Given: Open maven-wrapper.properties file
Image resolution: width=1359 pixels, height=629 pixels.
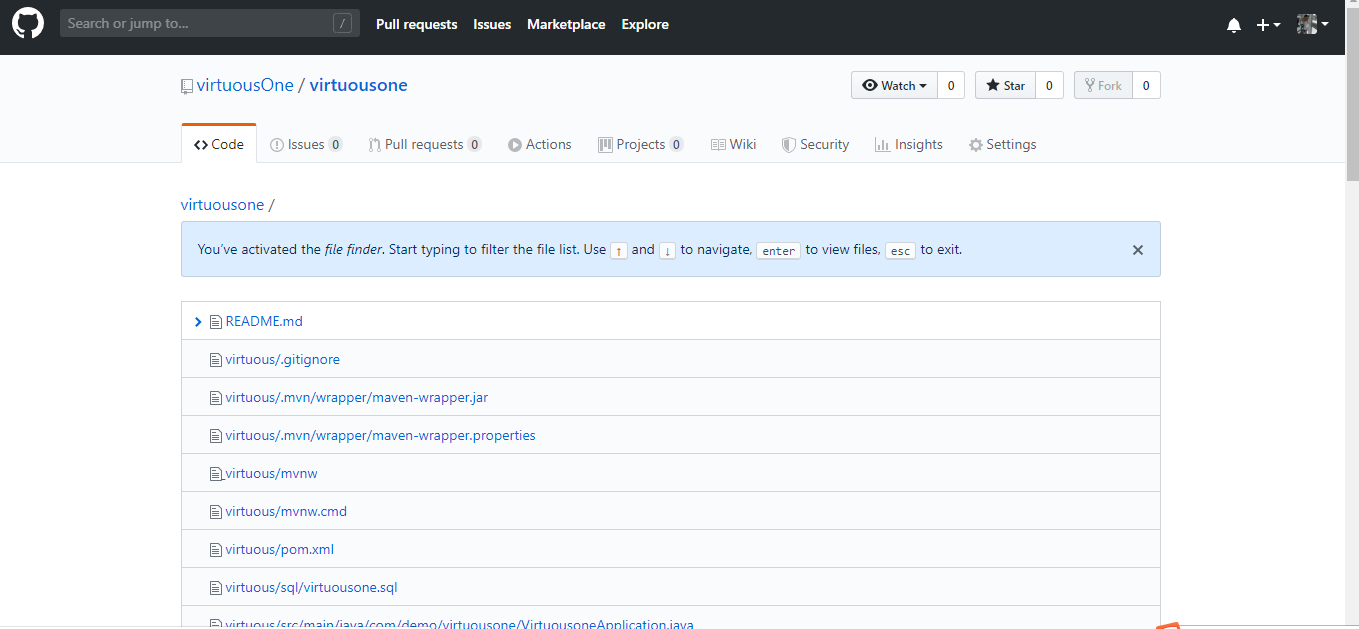Looking at the screenshot, I should tap(381, 435).
